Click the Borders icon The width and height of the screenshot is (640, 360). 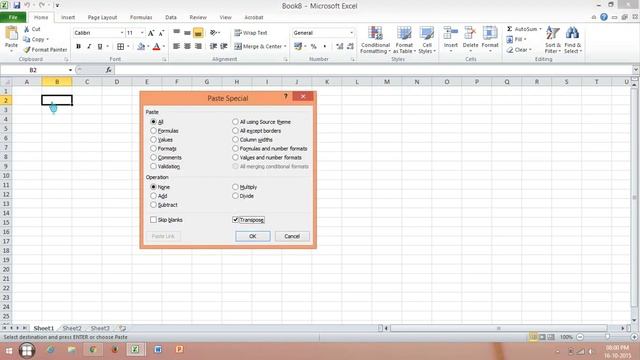tap(120, 47)
